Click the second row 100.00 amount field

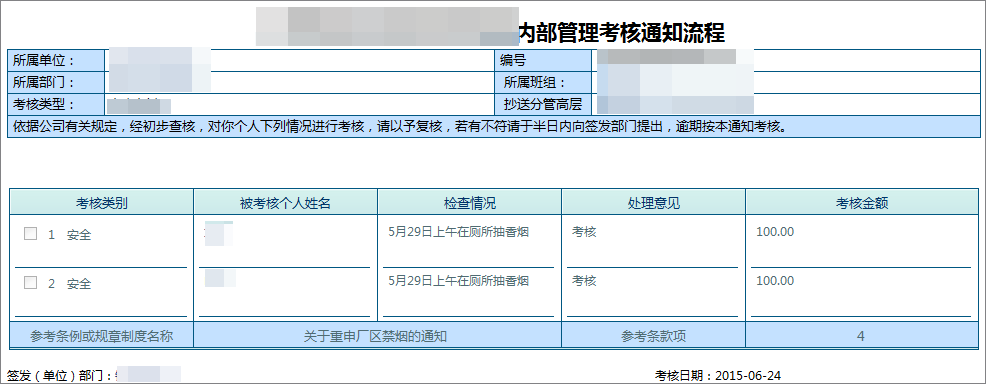pyautogui.click(x=861, y=292)
